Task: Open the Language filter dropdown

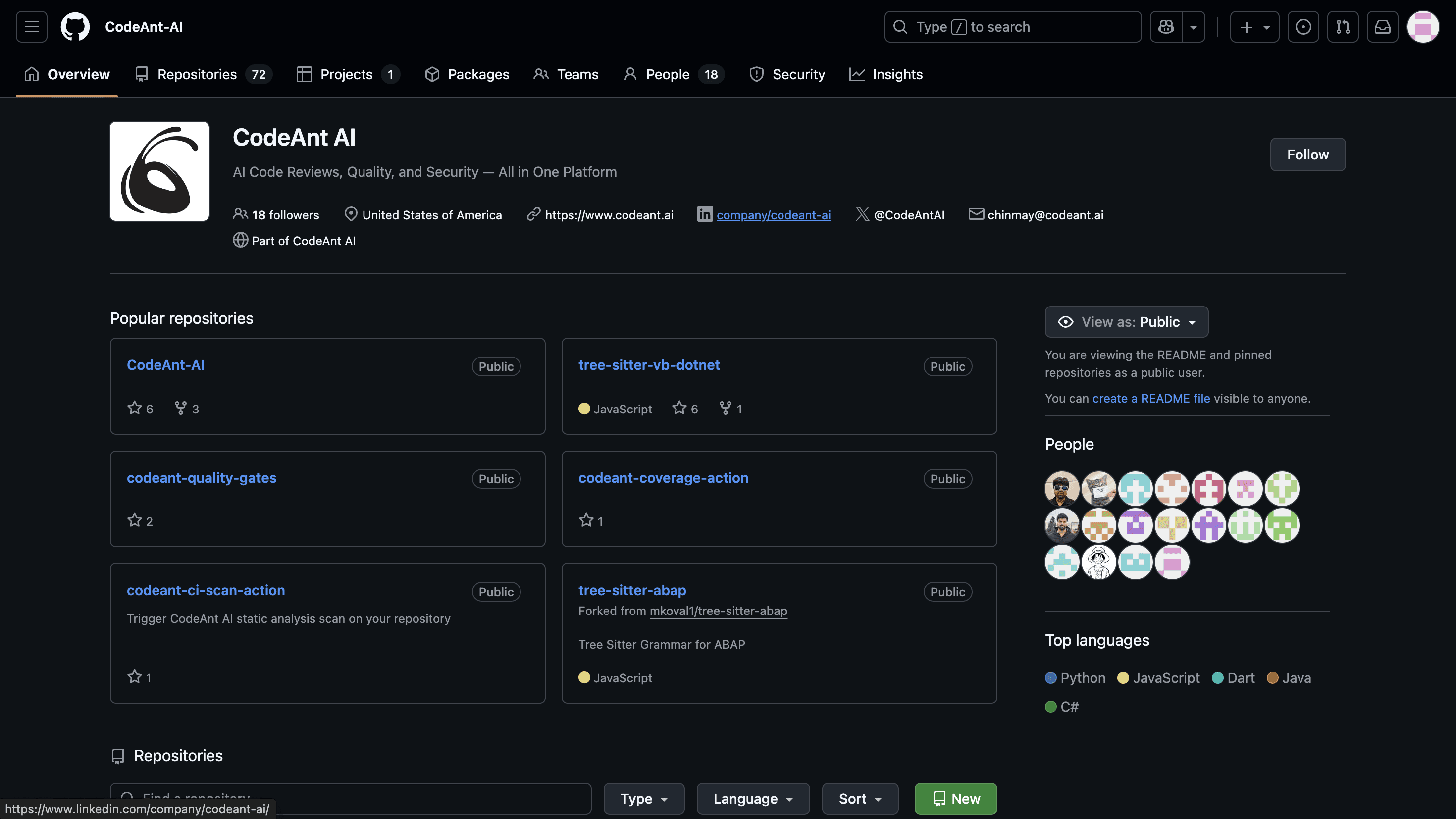Action: [x=753, y=799]
